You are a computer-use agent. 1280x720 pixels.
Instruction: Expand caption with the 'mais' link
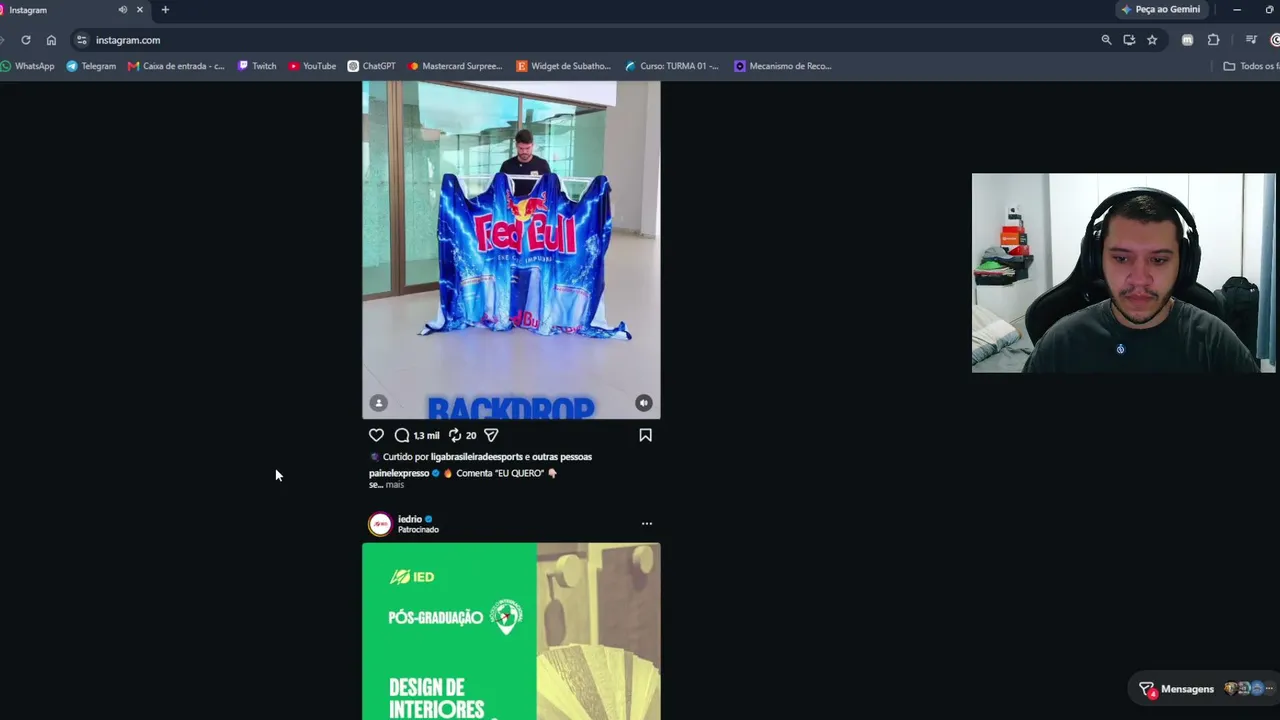tap(395, 485)
